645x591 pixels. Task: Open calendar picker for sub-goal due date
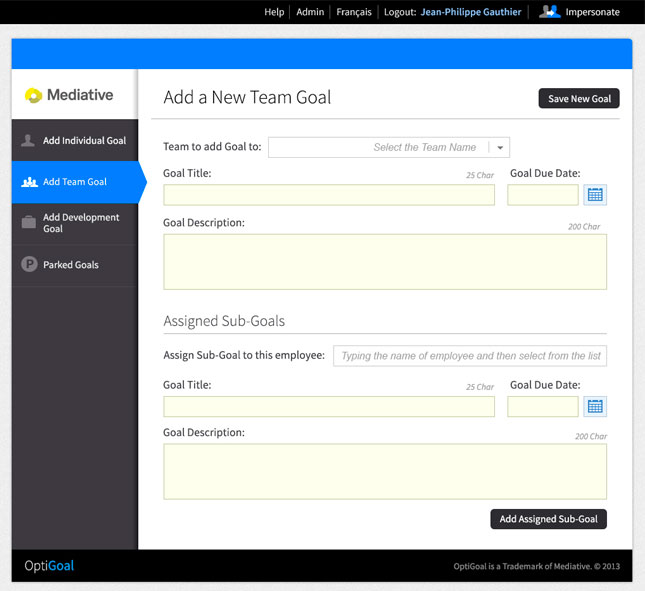[x=595, y=406]
